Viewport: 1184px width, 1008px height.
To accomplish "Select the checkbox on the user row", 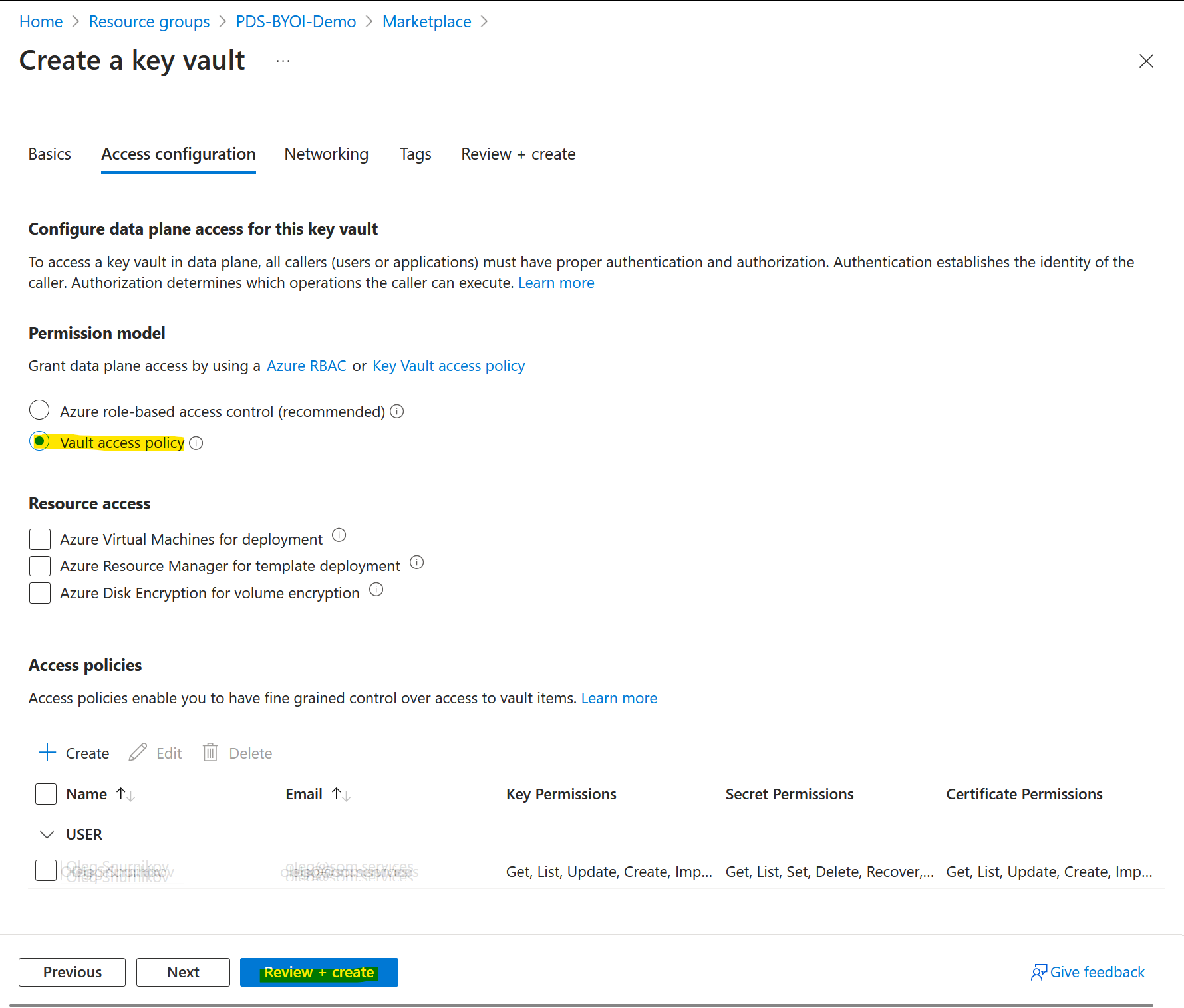I will [x=45, y=870].
